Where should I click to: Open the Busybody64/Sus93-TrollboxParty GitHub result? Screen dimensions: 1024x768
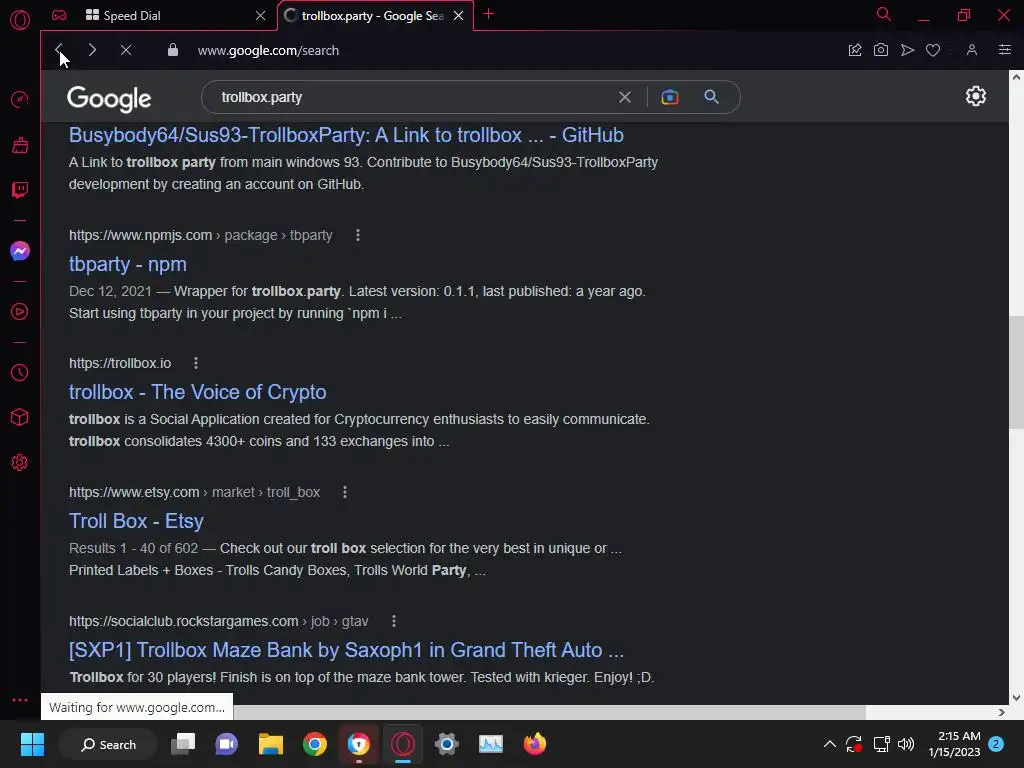pyautogui.click(x=346, y=135)
